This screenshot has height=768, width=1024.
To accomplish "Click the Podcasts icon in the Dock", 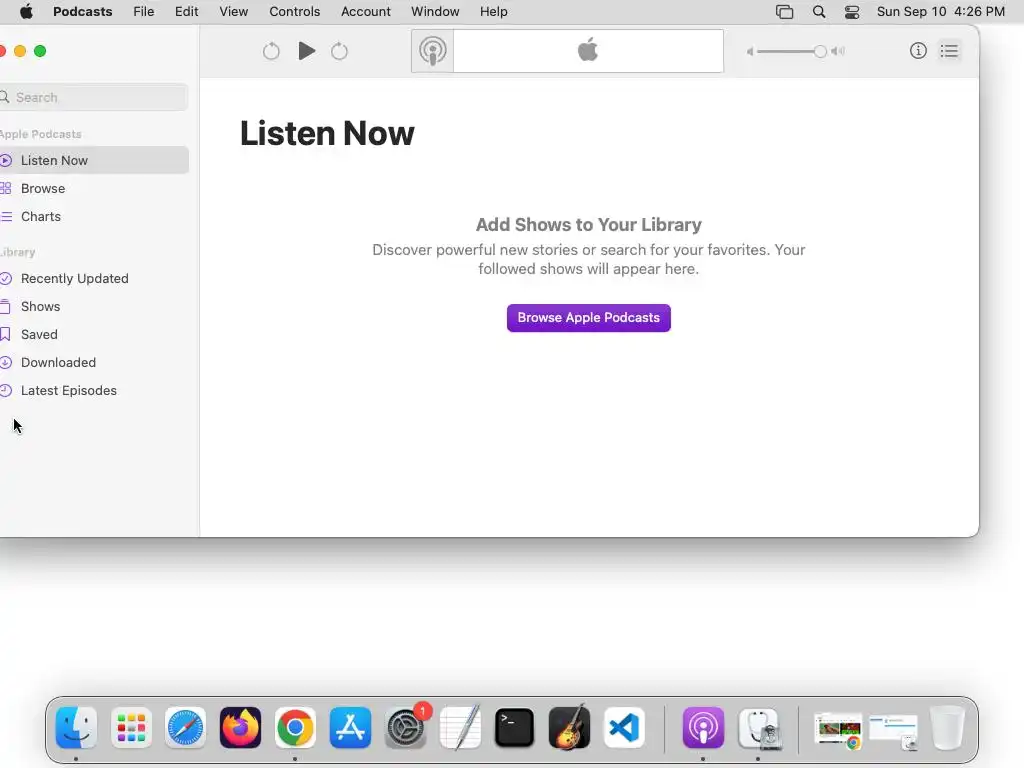I will click(703, 728).
